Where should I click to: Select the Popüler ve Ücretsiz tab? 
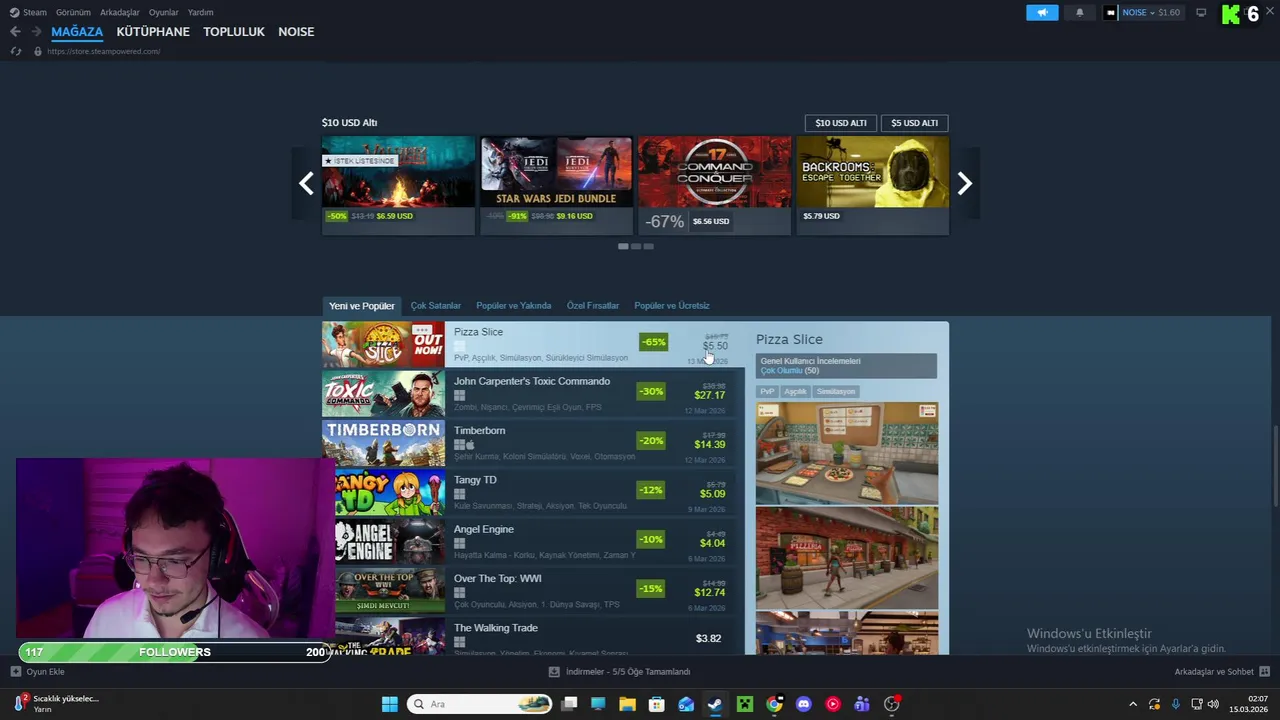[672, 306]
